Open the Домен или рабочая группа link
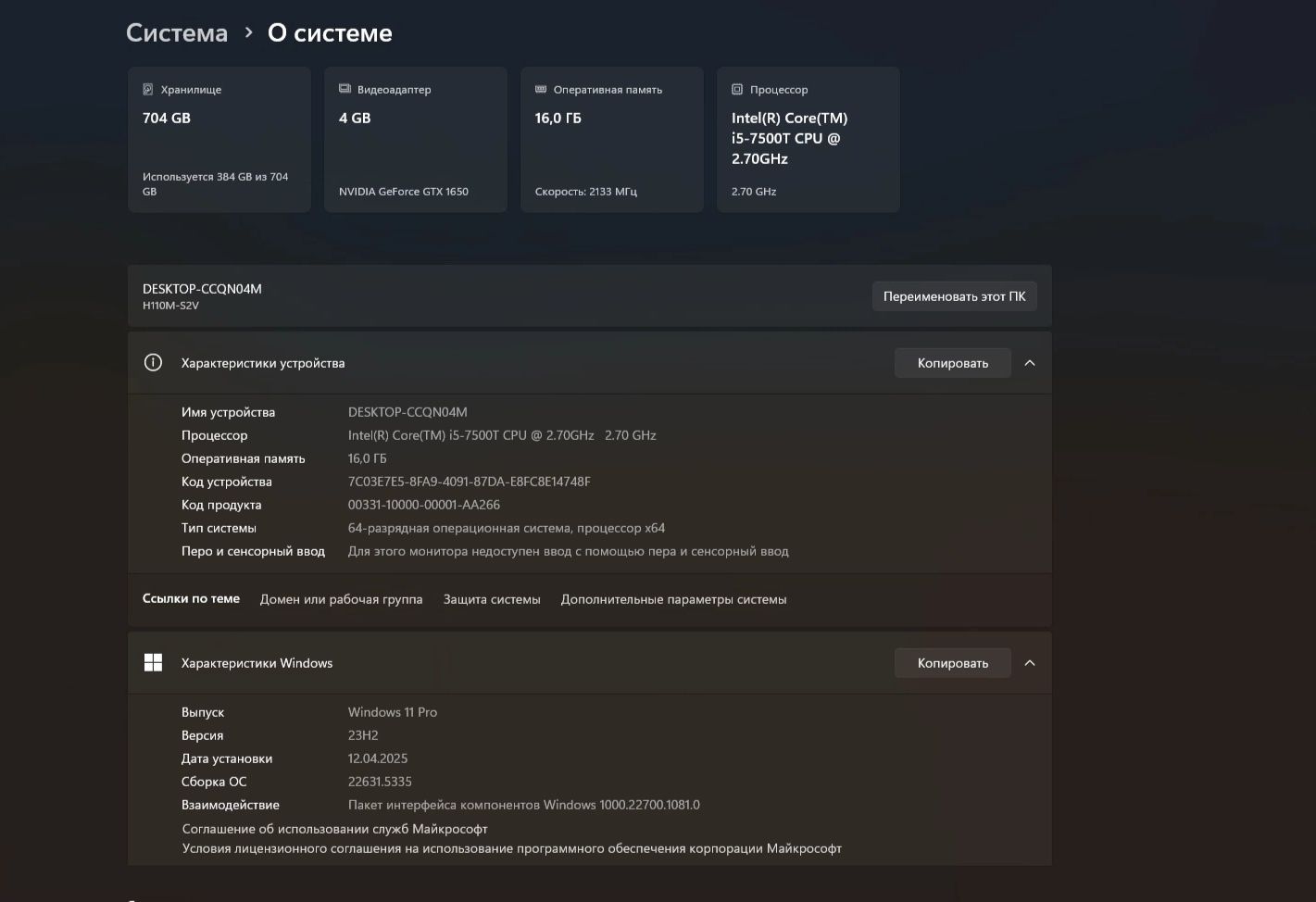The width and height of the screenshot is (1316, 902). click(342, 599)
